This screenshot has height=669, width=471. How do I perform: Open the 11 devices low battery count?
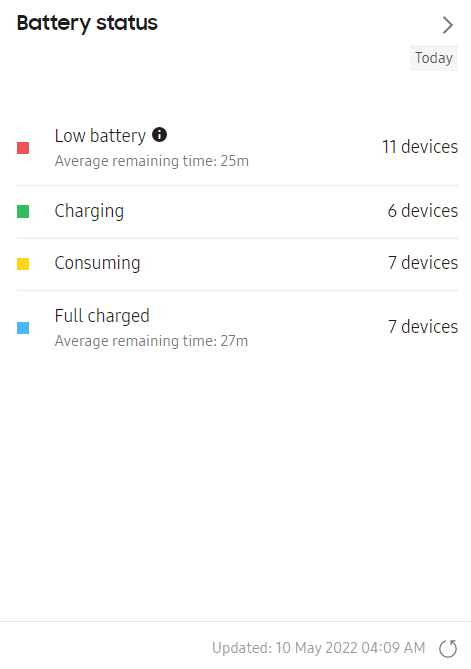click(x=420, y=147)
